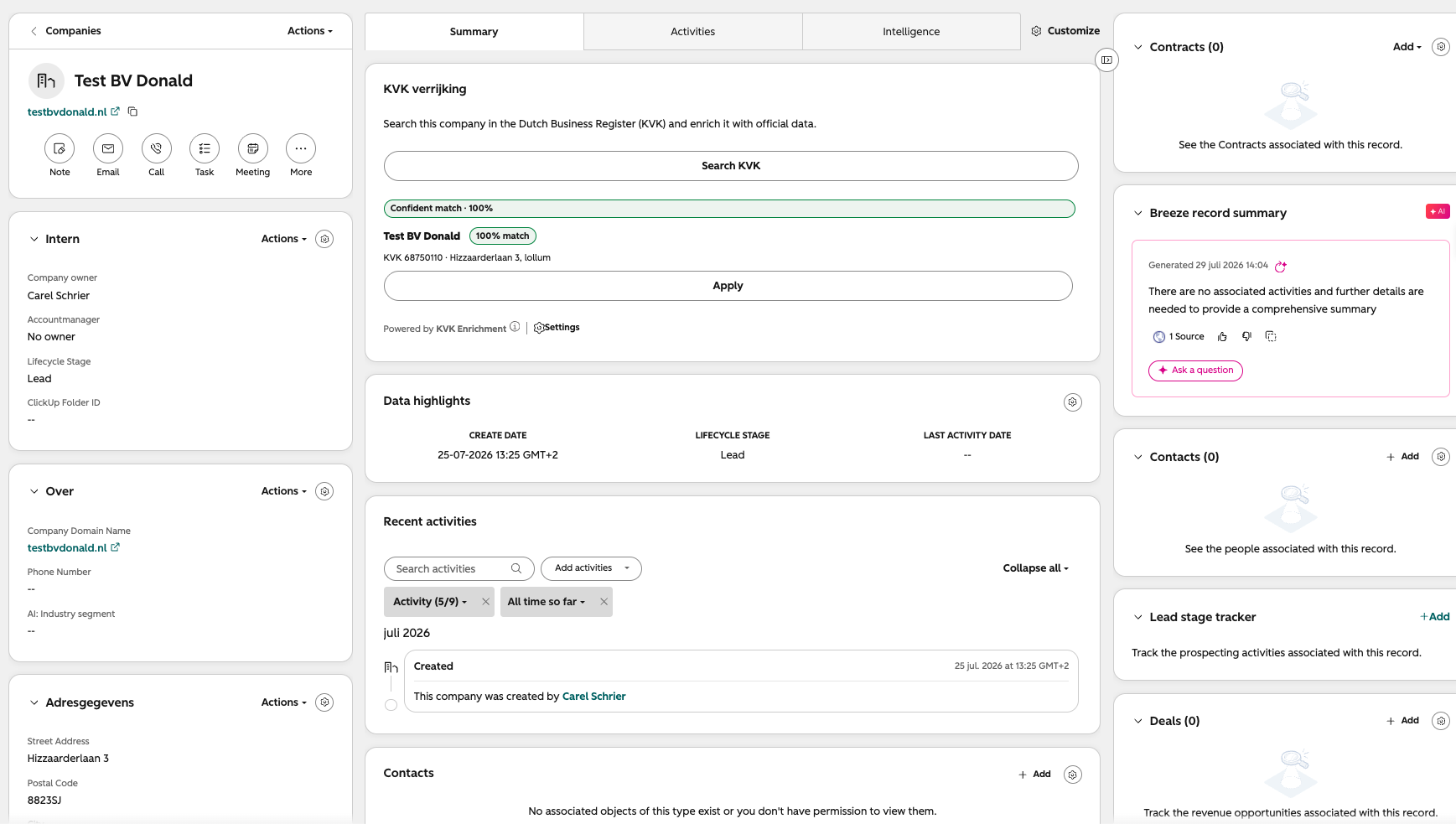Open the Add activities dropdown
This screenshot has height=824, width=1456.
click(591, 568)
